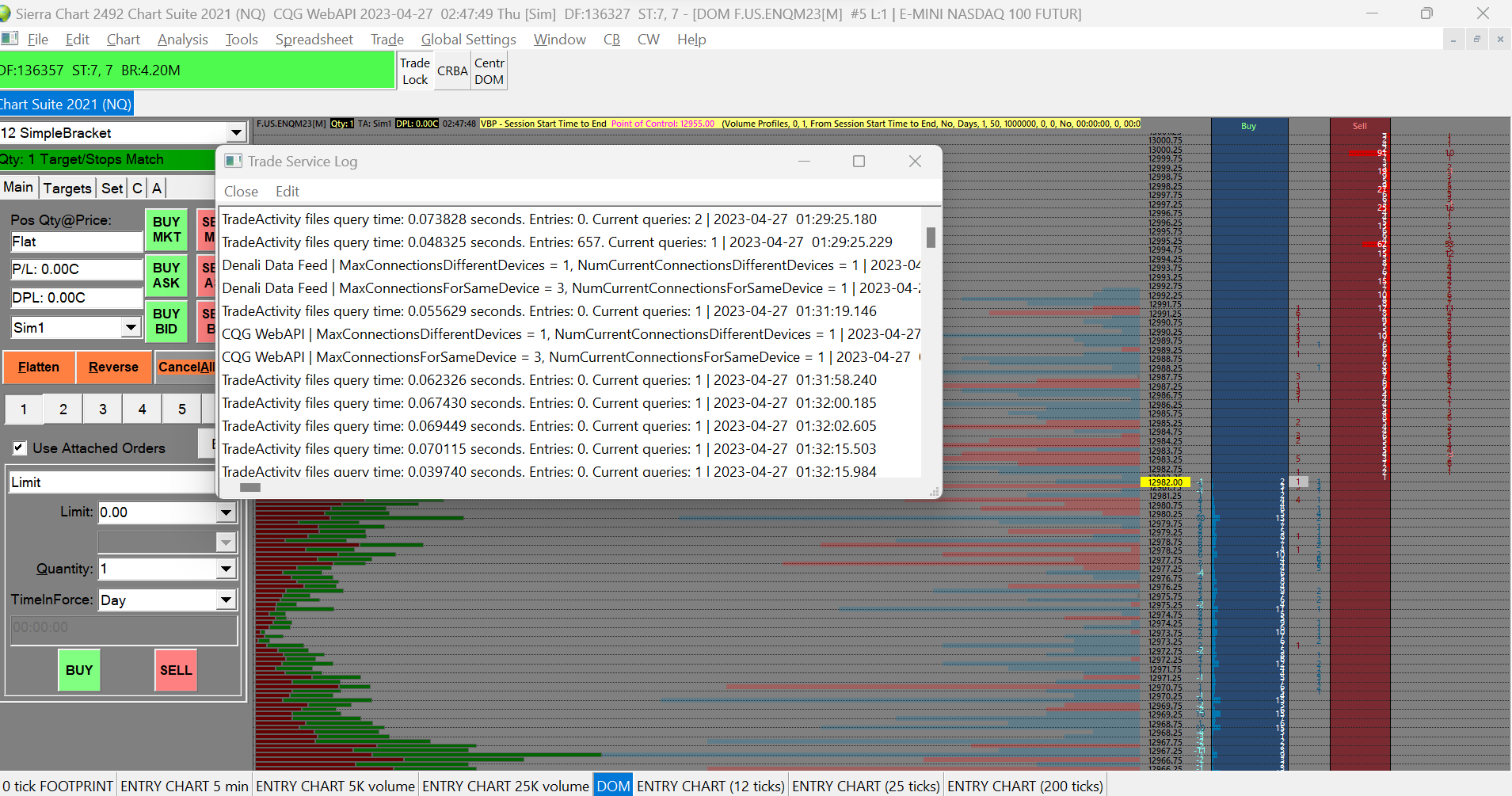Click the Limit price input field
Viewport: 1512px width, 796px height.
pos(157,512)
